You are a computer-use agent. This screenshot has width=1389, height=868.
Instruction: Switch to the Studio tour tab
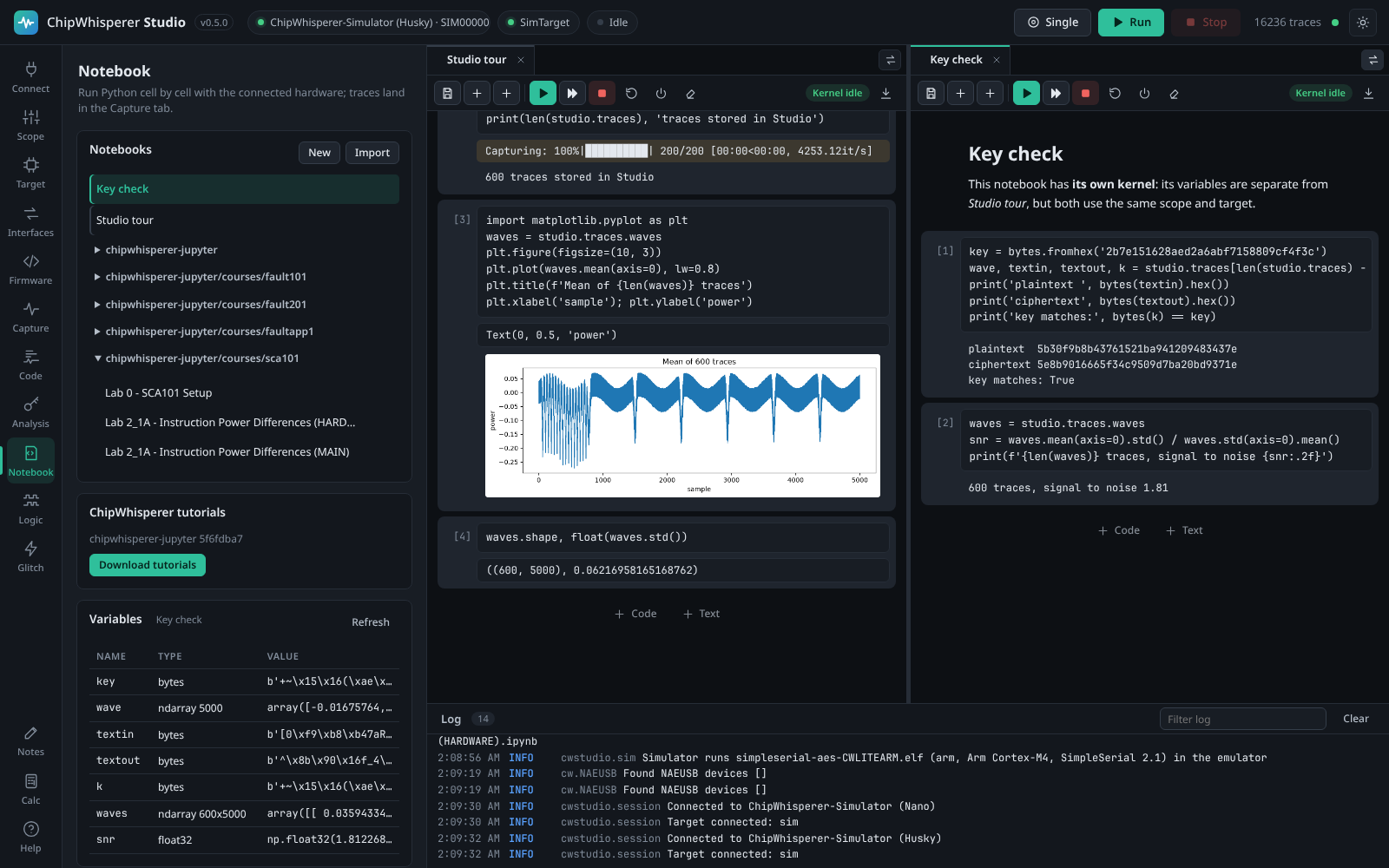click(x=476, y=60)
